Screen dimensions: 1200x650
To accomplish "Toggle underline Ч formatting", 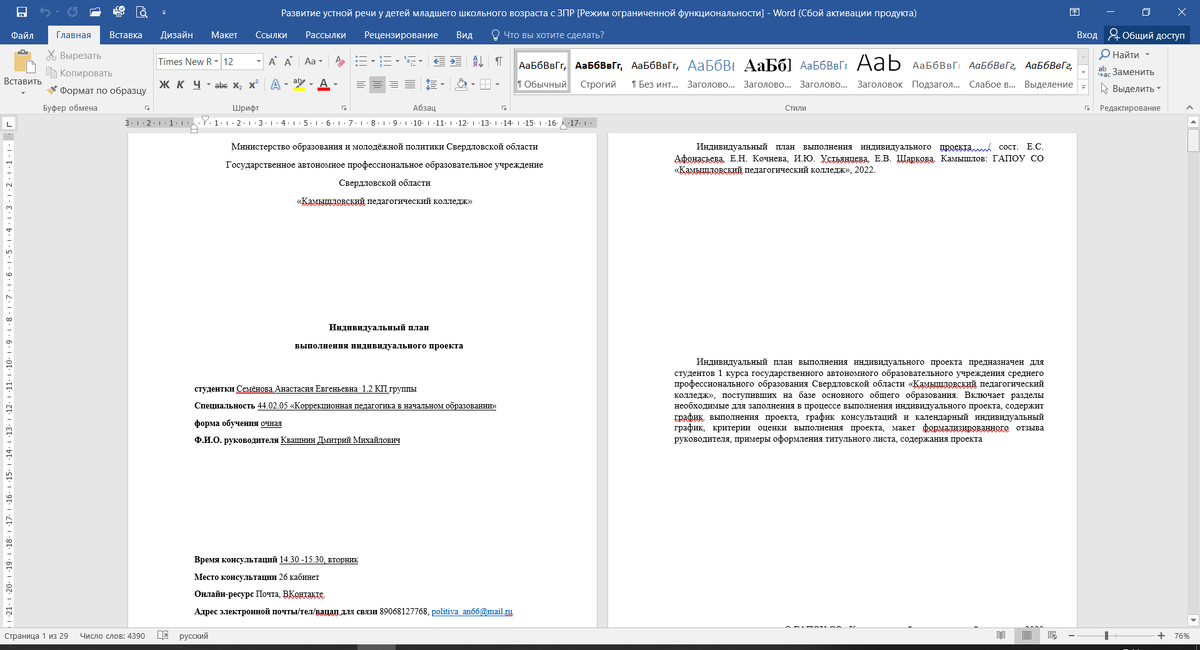I will pyautogui.click(x=196, y=85).
